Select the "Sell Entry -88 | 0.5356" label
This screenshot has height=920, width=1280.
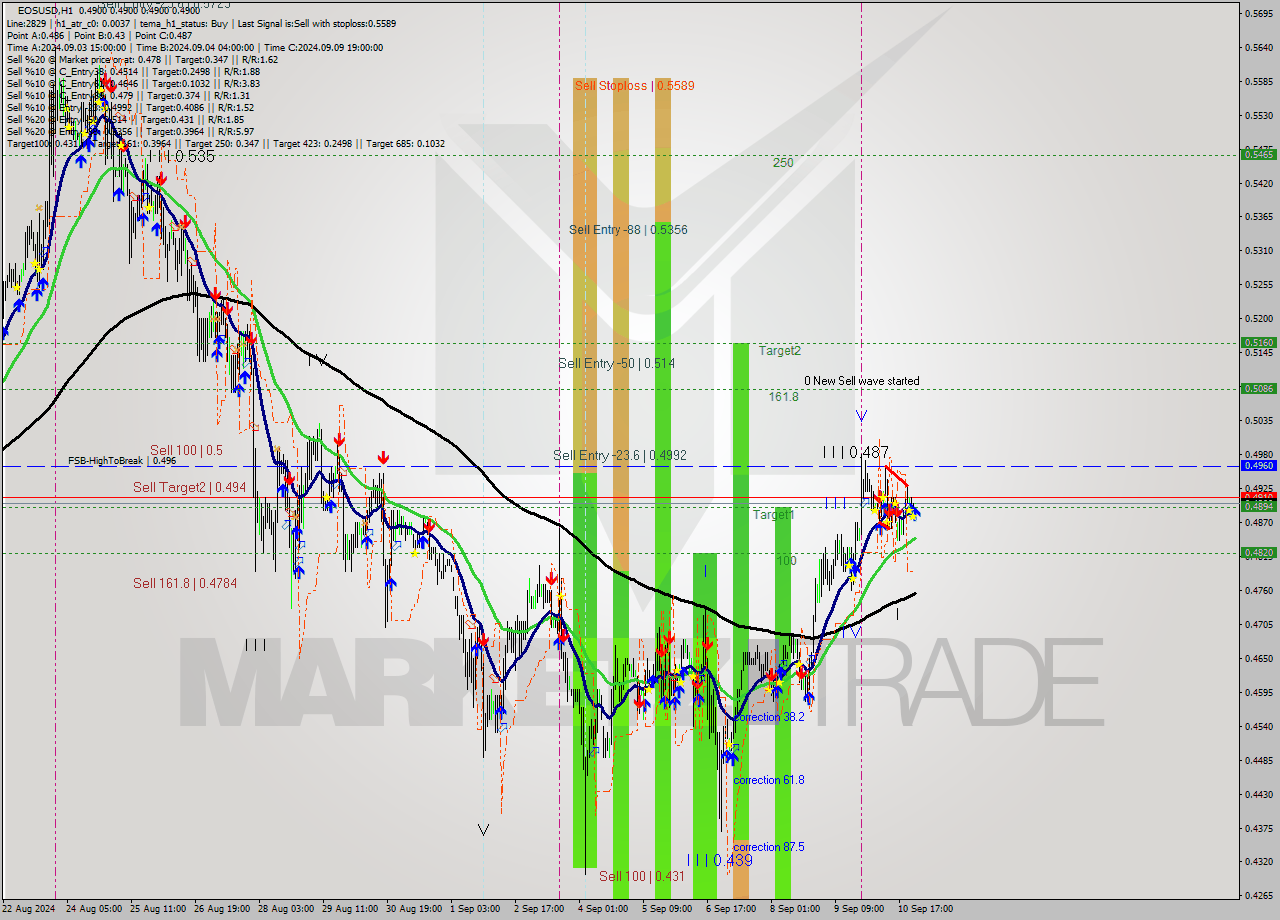click(628, 229)
